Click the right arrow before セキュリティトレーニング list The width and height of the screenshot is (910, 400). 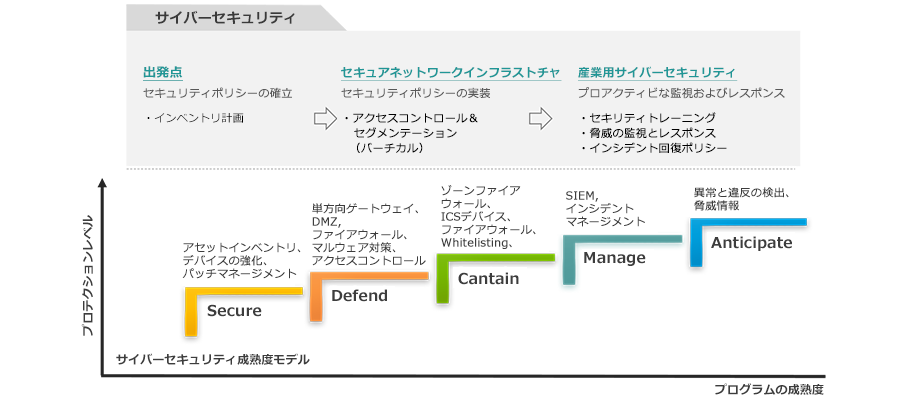pyautogui.click(x=540, y=118)
